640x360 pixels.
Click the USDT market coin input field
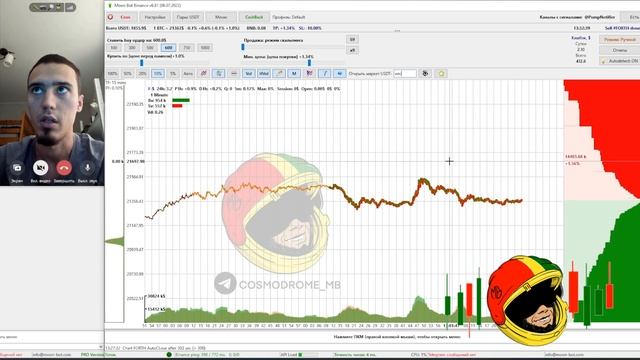pyautogui.click(x=405, y=73)
